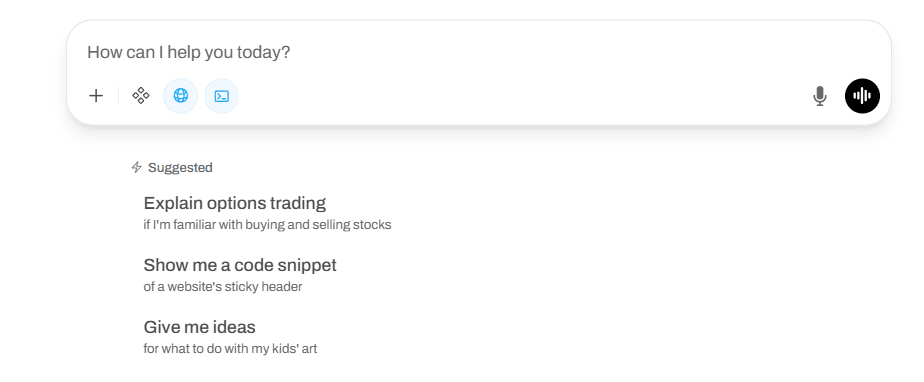Open the integrations diamond-grid icon
The image size is (924, 382).
(x=140, y=96)
